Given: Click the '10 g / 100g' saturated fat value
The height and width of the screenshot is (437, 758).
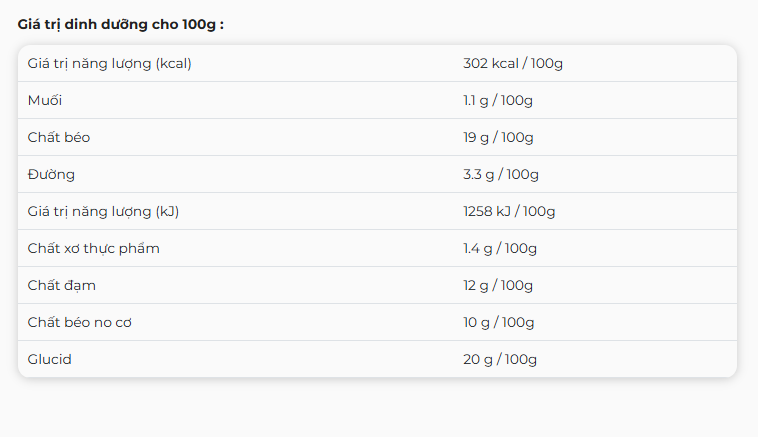Looking at the screenshot, I should click(499, 322).
